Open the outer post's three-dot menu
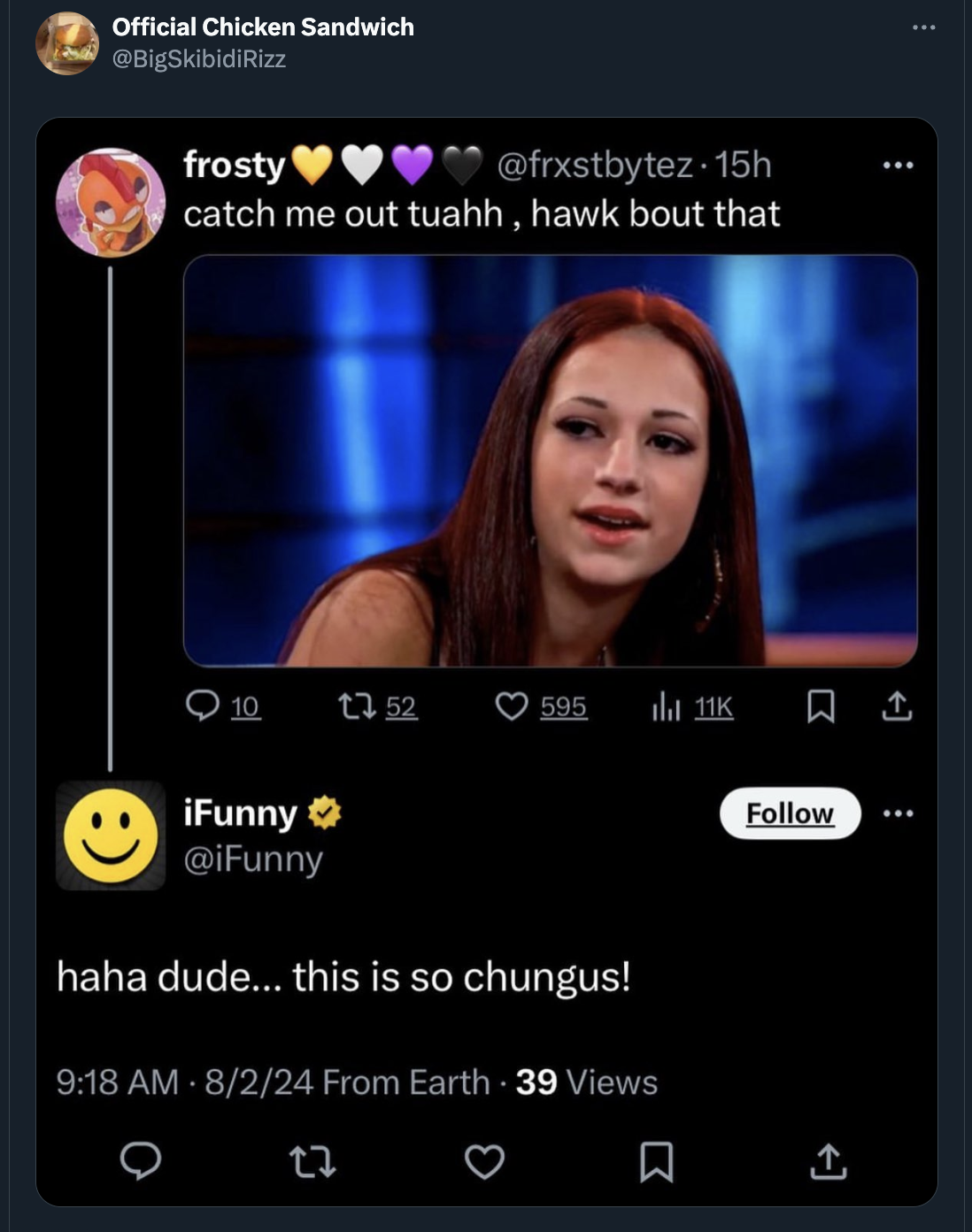 [x=923, y=28]
